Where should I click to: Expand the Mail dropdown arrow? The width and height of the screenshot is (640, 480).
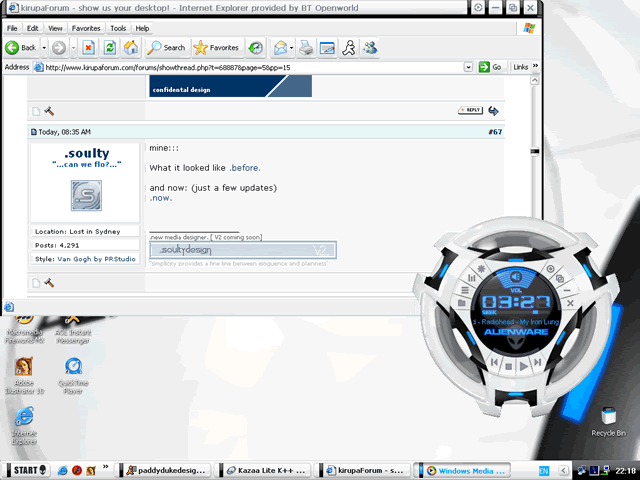pyautogui.click(x=291, y=48)
